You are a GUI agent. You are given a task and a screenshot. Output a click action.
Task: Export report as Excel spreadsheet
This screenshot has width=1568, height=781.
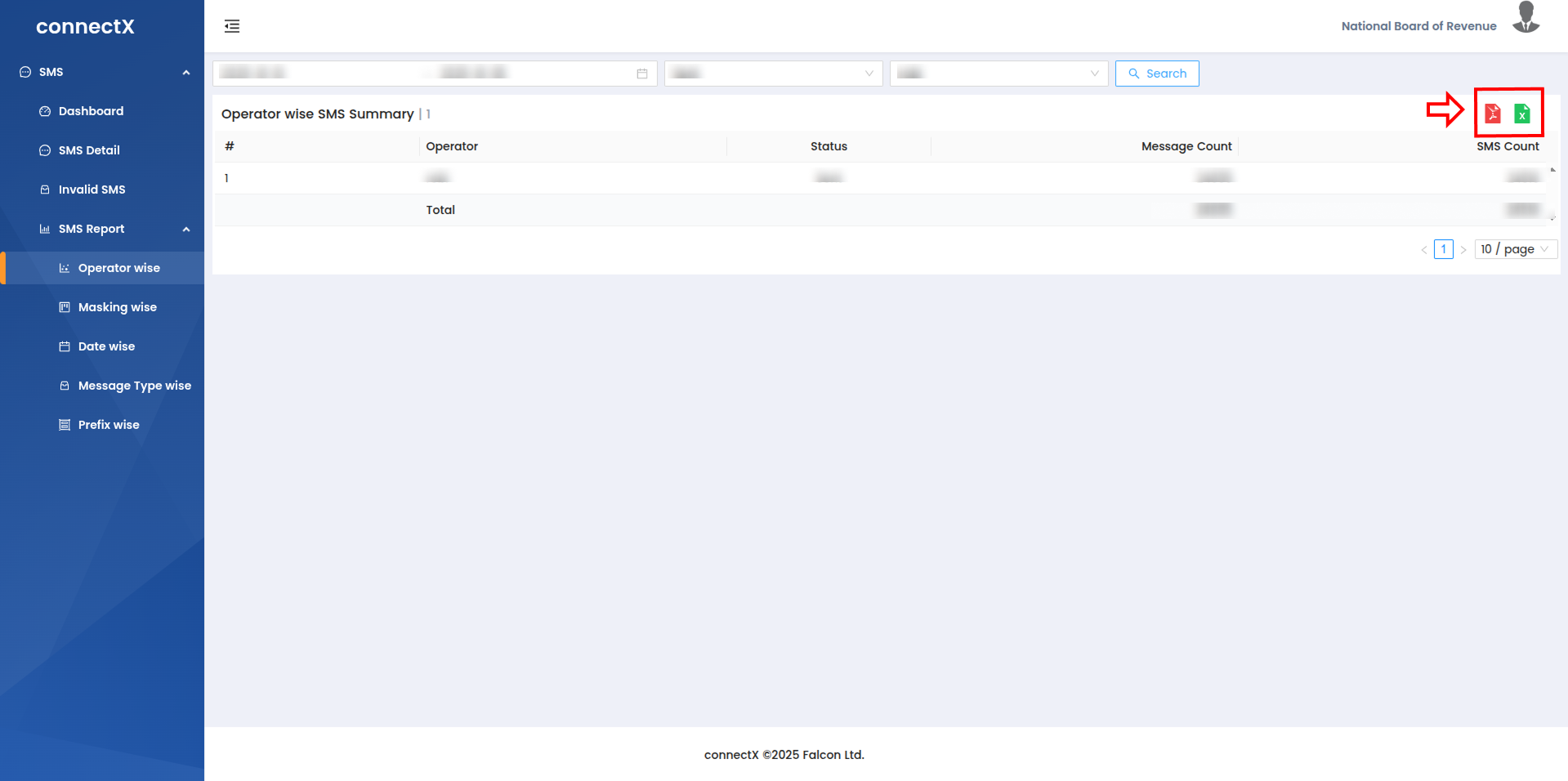[x=1521, y=114]
